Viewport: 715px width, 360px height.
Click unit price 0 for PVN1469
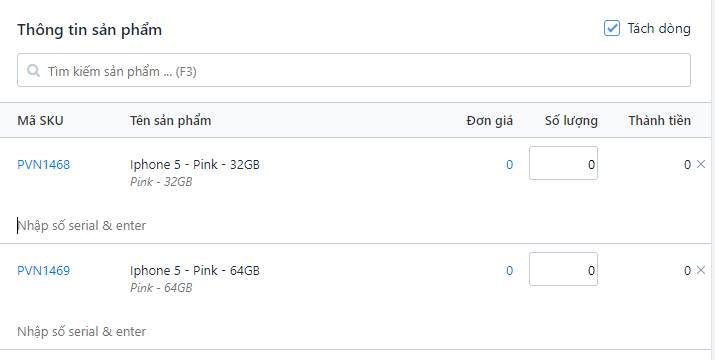pyautogui.click(x=509, y=271)
